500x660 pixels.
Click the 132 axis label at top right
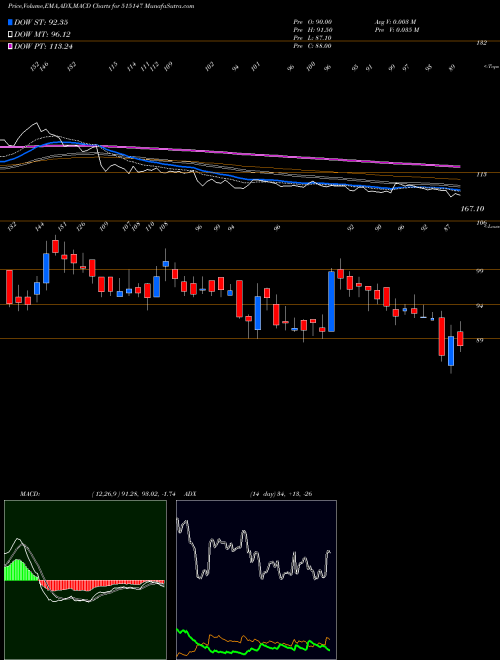[x=482, y=43]
